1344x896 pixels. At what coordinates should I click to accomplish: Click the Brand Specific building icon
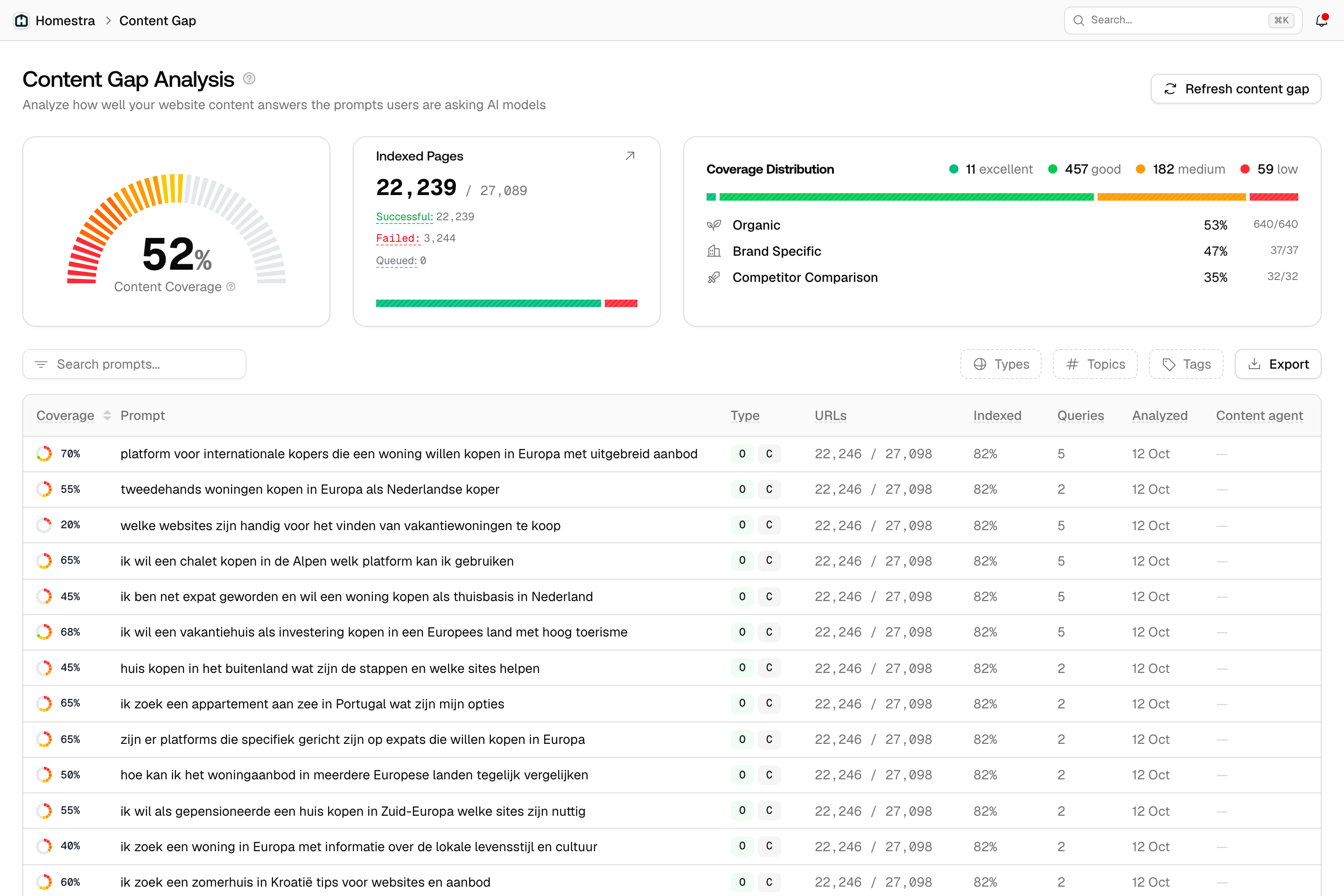[x=714, y=251]
